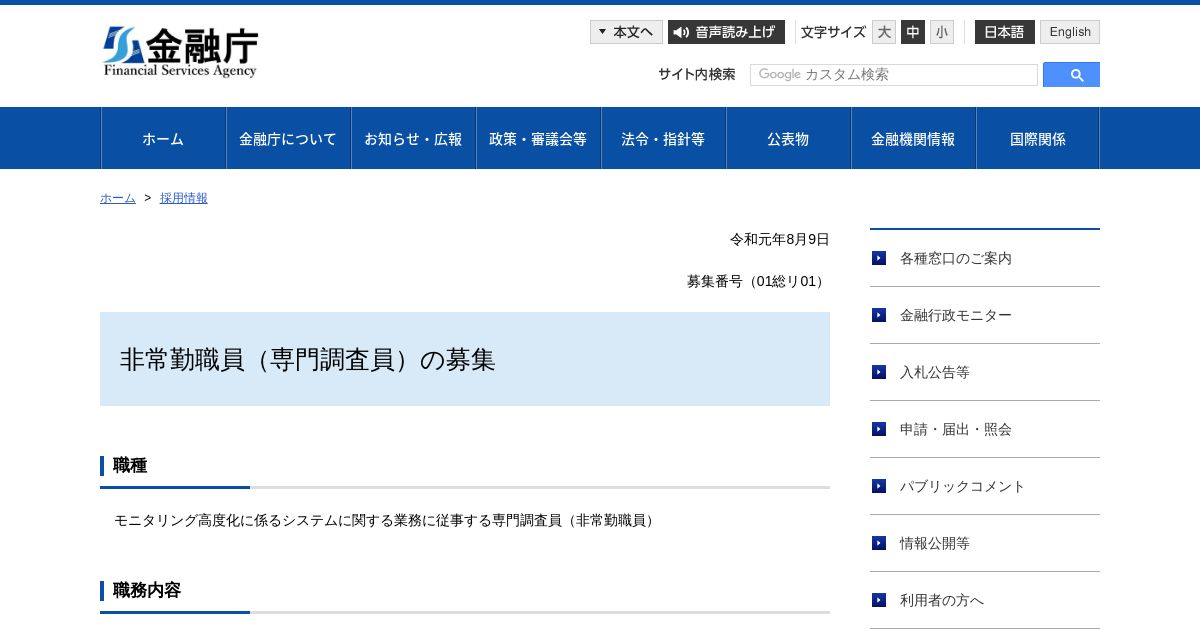Open the 金融庁について menu
This screenshot has width=1200, height=630.
pos(289,138)
